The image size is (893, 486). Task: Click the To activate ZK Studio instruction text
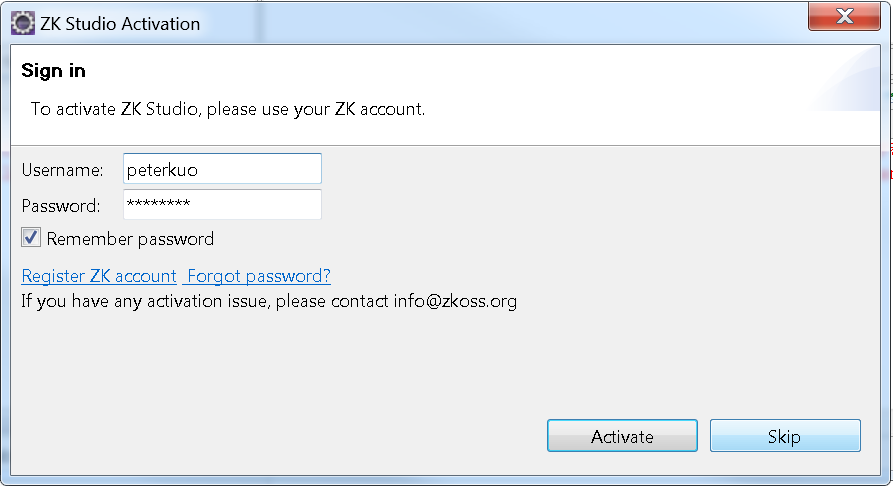tap(228, 109)
